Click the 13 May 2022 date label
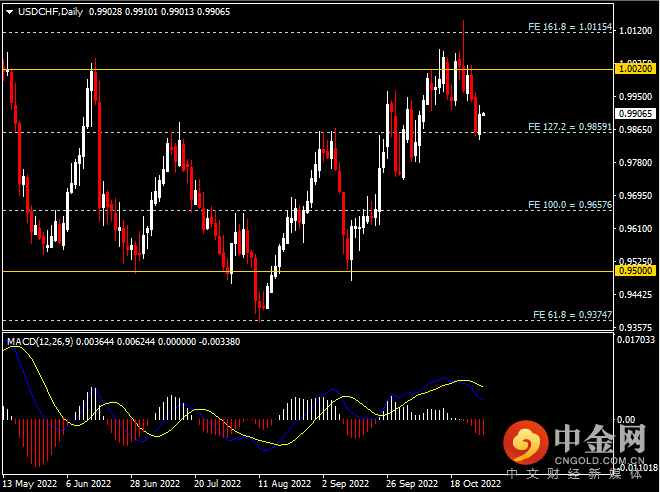This screenshot has width=660, height=492. 30,484
